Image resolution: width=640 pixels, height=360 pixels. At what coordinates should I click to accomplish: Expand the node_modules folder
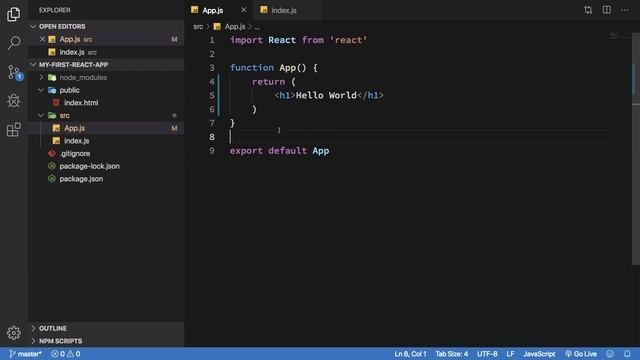tap(41, 77)
